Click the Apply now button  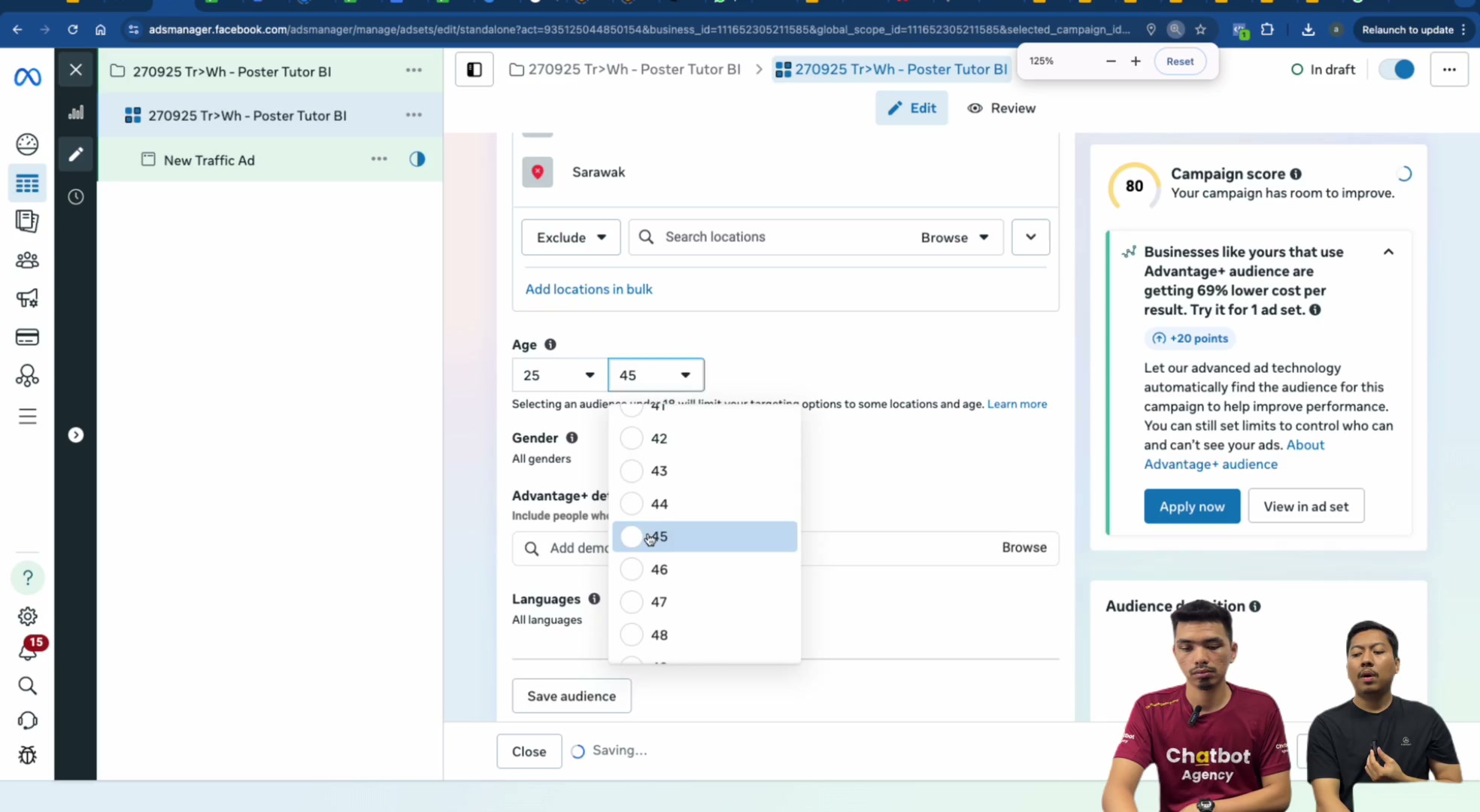[x=1192, y=506]
